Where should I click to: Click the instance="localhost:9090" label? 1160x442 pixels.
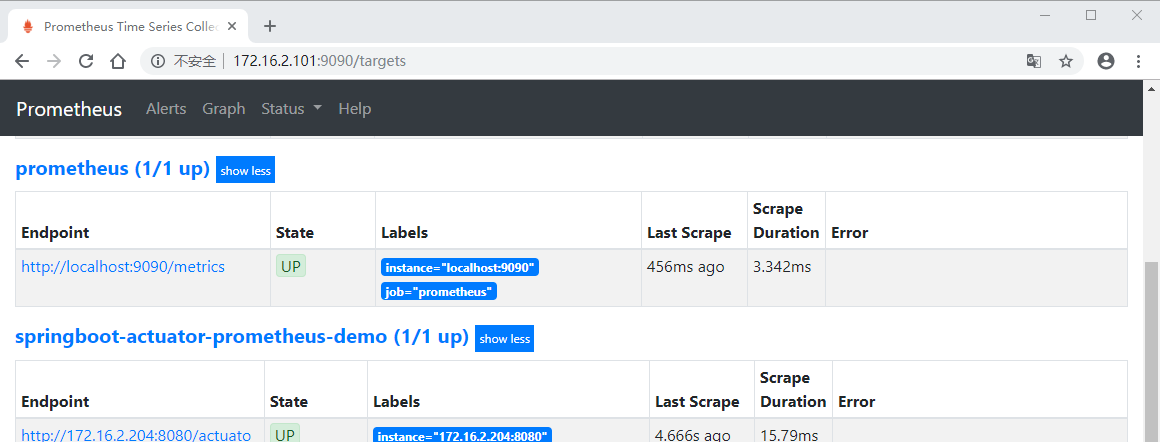[x=460, y=267]
